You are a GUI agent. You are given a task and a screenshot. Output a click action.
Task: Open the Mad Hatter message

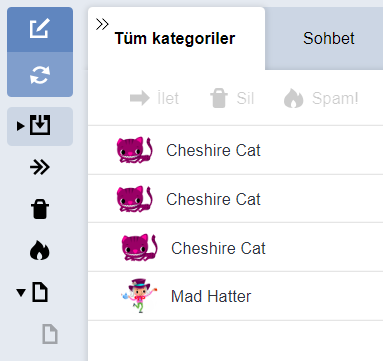[236, 296]
